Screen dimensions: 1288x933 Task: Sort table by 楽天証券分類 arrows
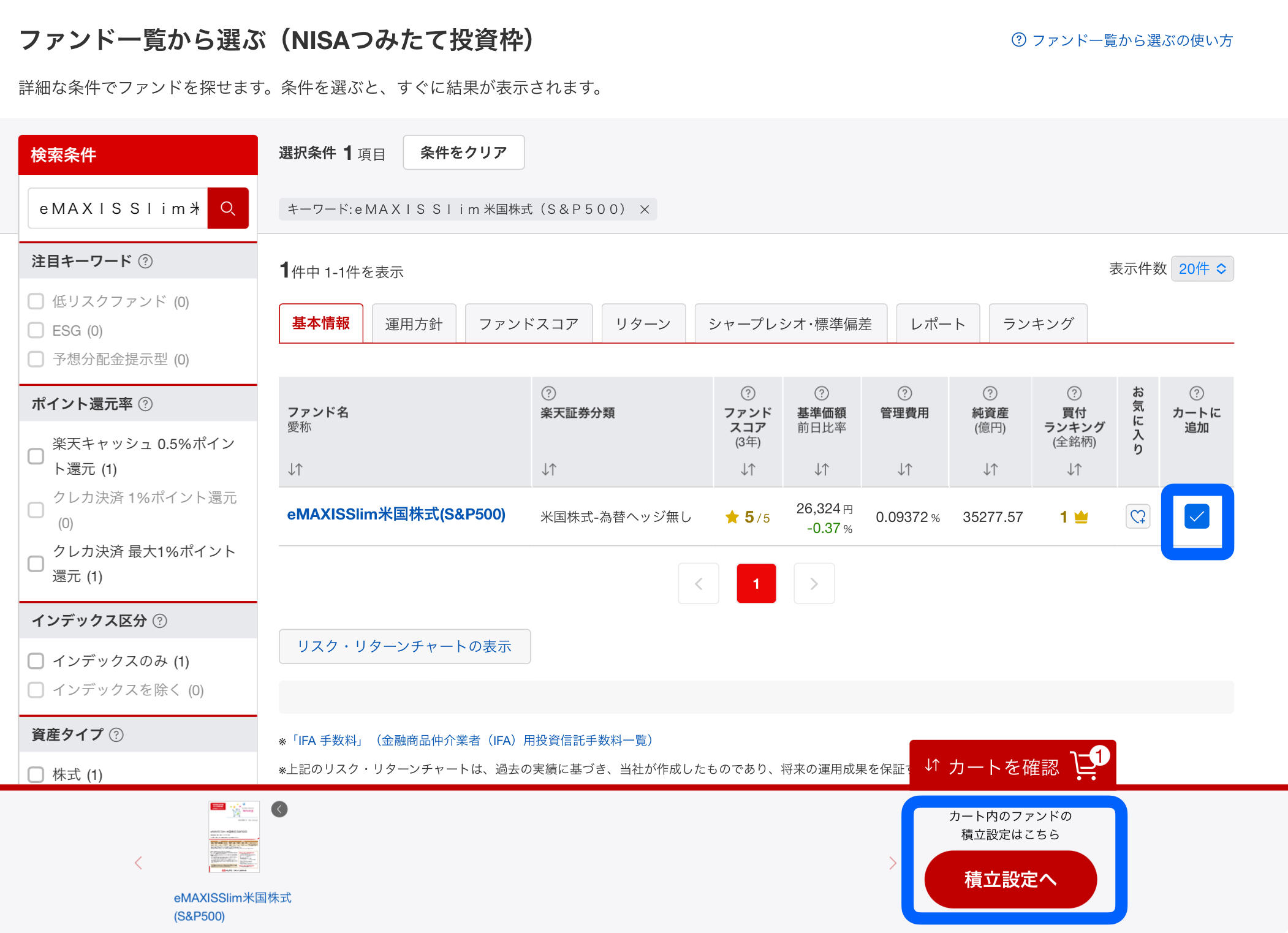click(x=549, y=470)
